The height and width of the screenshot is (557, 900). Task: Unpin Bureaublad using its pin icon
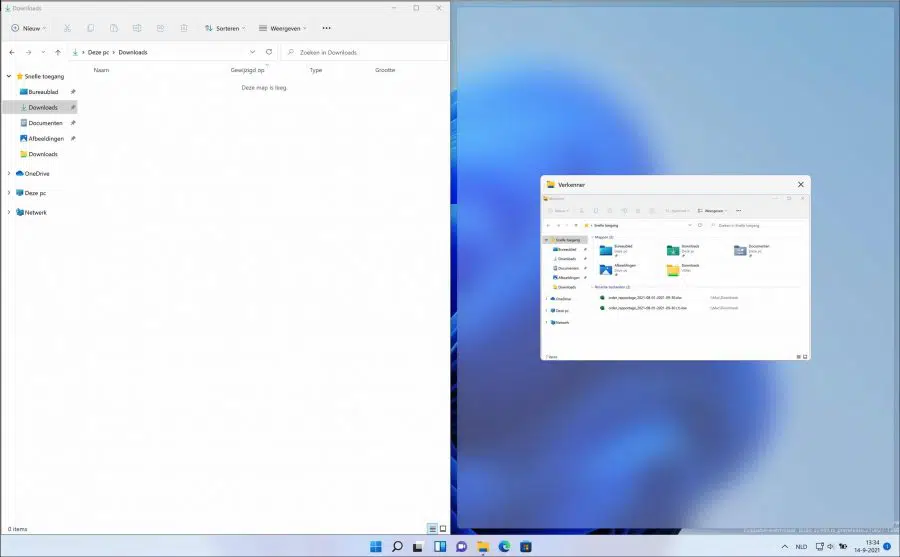[x=73, y=92]
